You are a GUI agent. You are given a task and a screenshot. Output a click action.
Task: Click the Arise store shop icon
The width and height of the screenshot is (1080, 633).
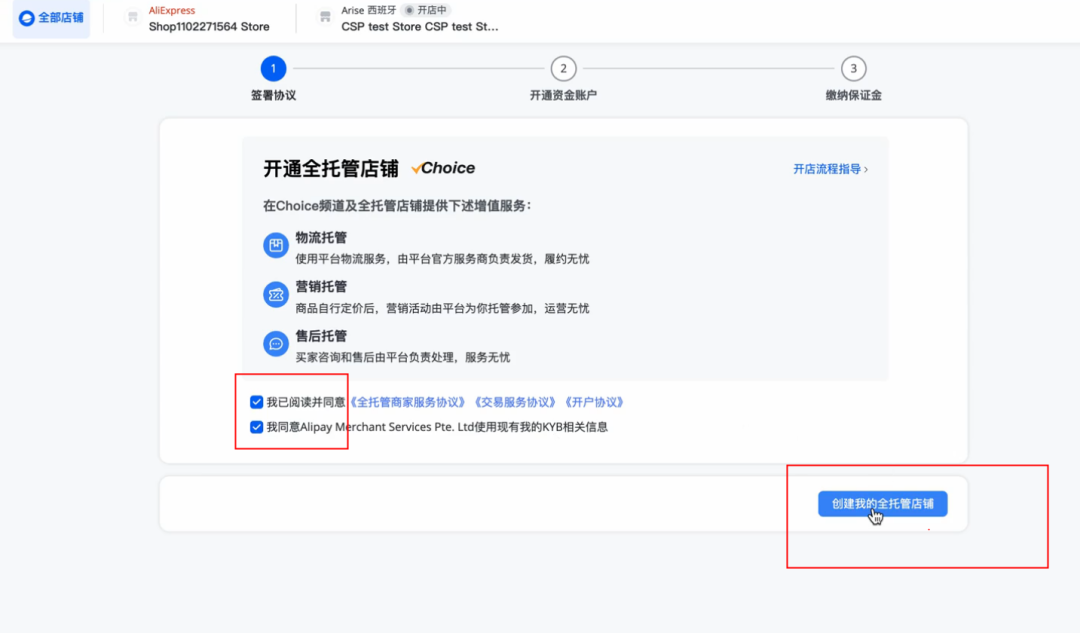tap(323, 17)
